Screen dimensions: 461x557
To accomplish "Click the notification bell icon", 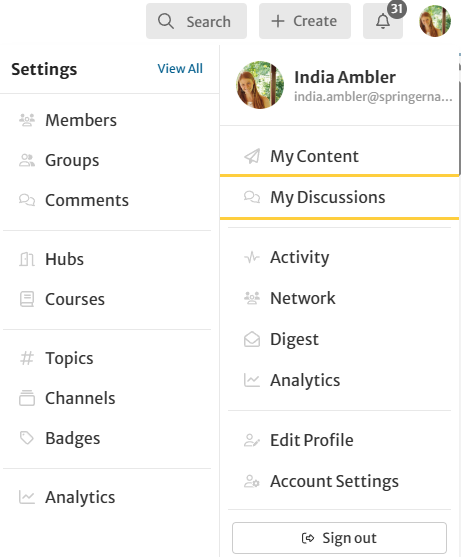I will click(383, 21).
